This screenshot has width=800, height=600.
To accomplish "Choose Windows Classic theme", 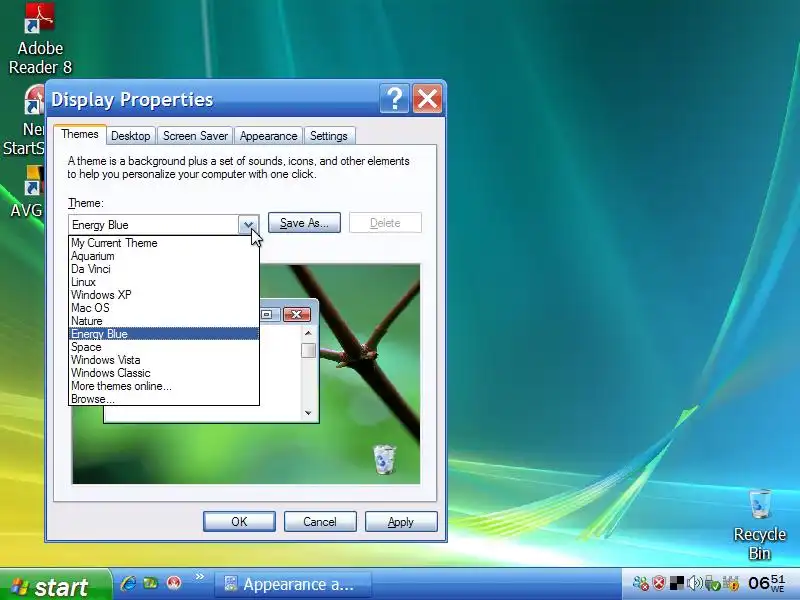I will tap(164, 373).
